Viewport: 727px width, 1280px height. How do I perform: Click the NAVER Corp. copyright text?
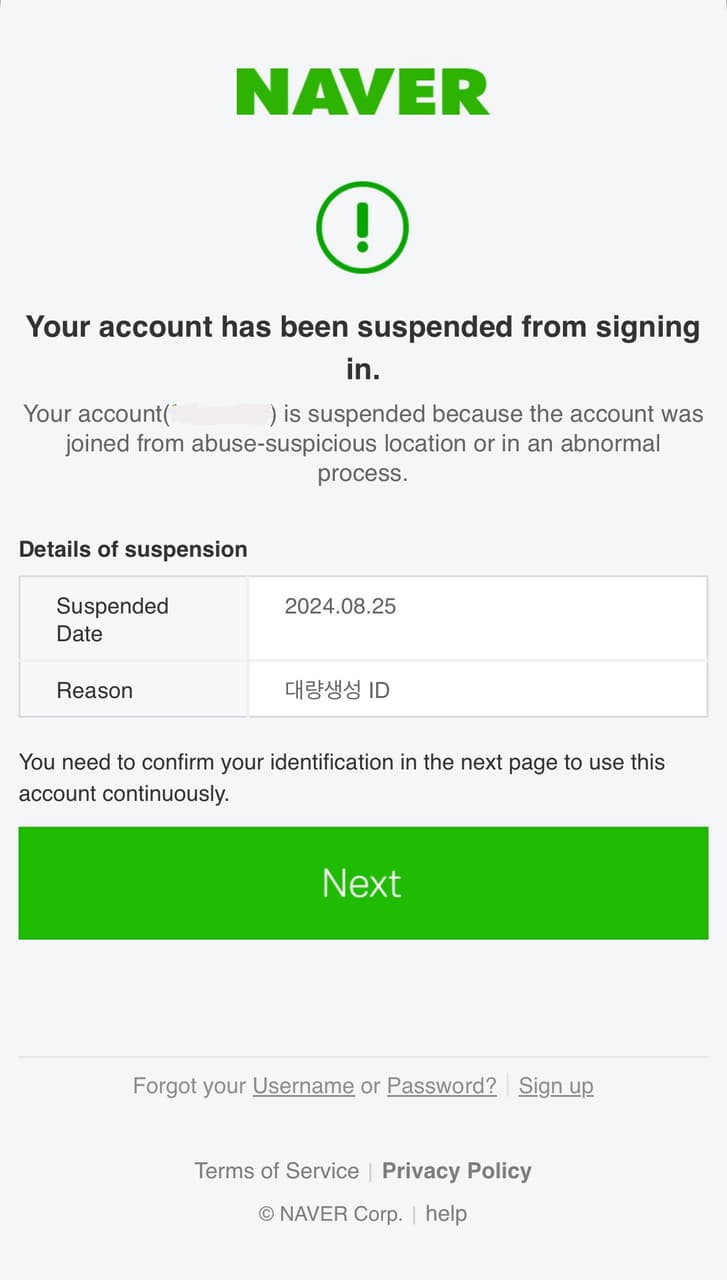coord(330,1214)
